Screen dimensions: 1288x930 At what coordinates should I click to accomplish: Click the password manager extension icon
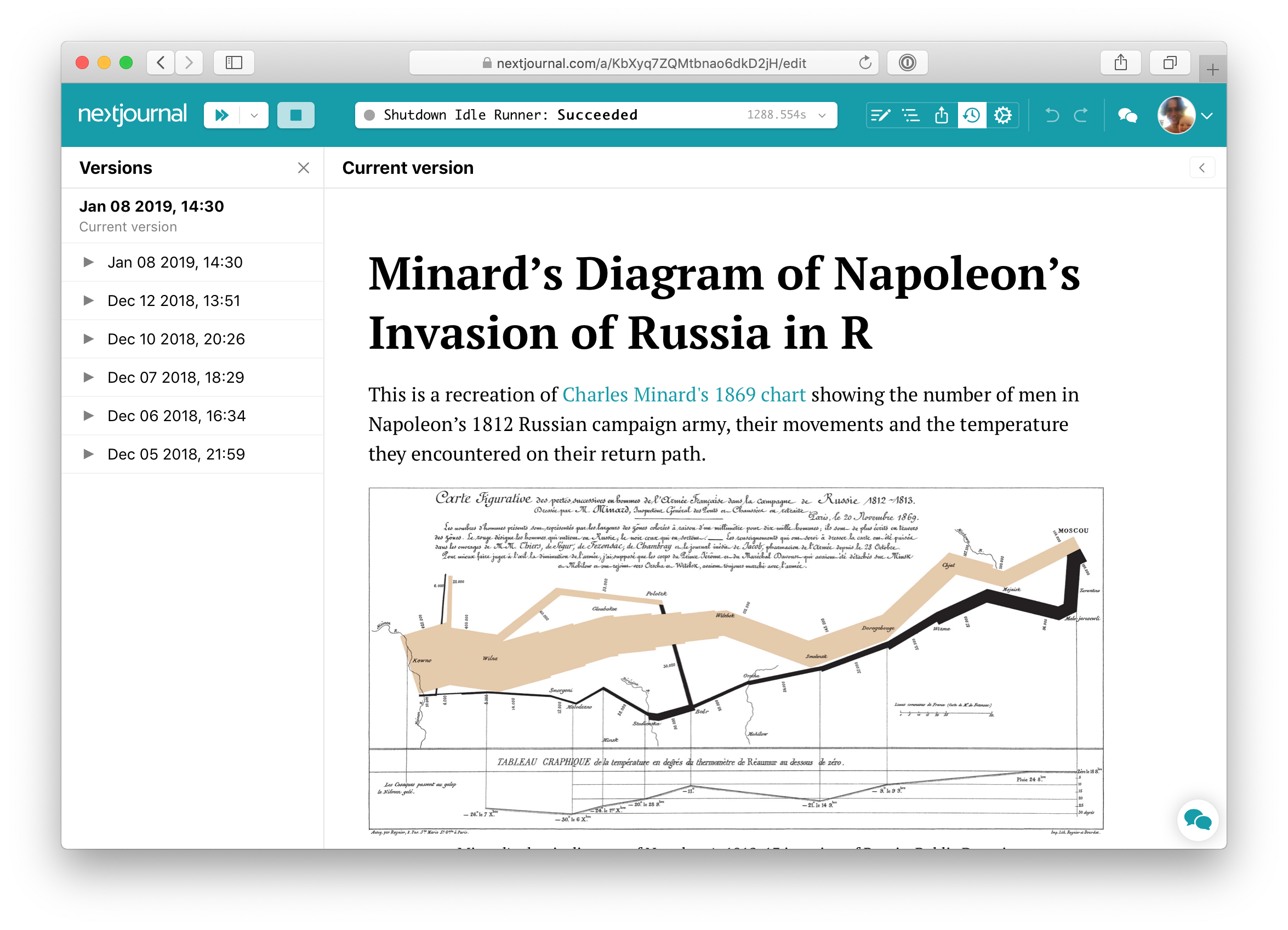click(908, 63)
